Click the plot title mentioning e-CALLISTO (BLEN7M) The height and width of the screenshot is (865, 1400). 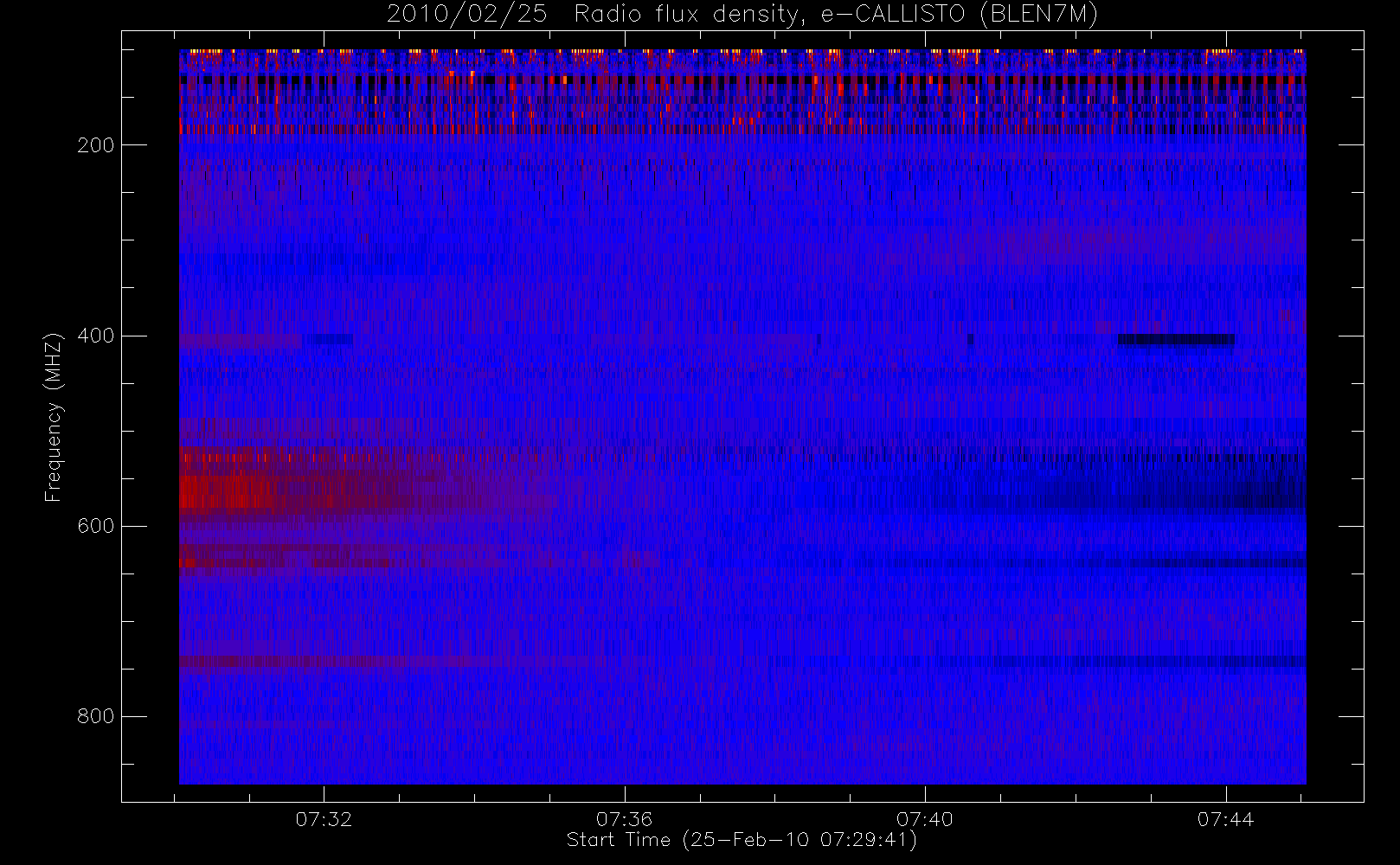(x=742, y=14)
